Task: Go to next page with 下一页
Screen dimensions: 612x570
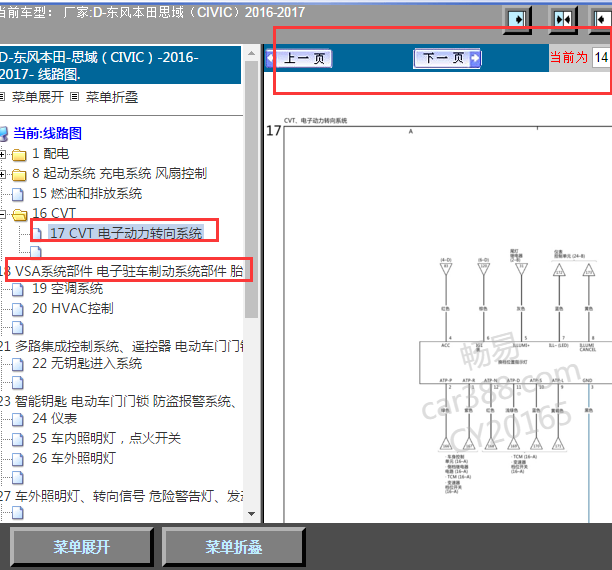Action: (447, 59)
